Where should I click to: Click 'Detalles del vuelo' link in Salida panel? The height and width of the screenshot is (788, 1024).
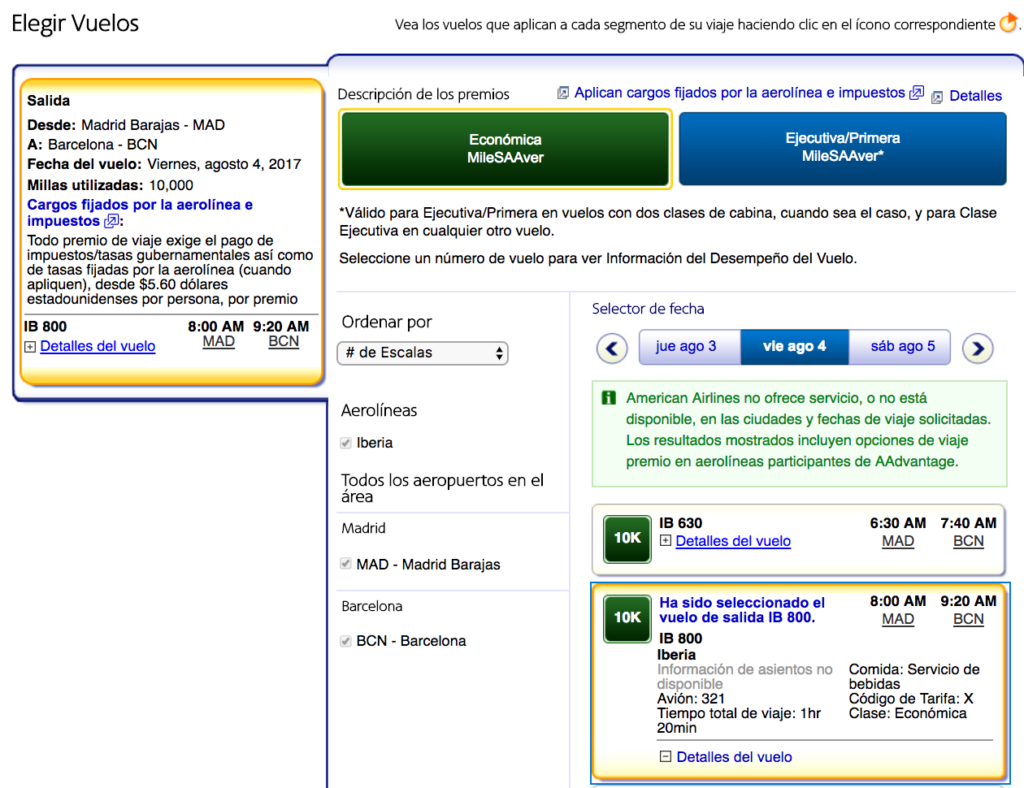coord(97,347)
